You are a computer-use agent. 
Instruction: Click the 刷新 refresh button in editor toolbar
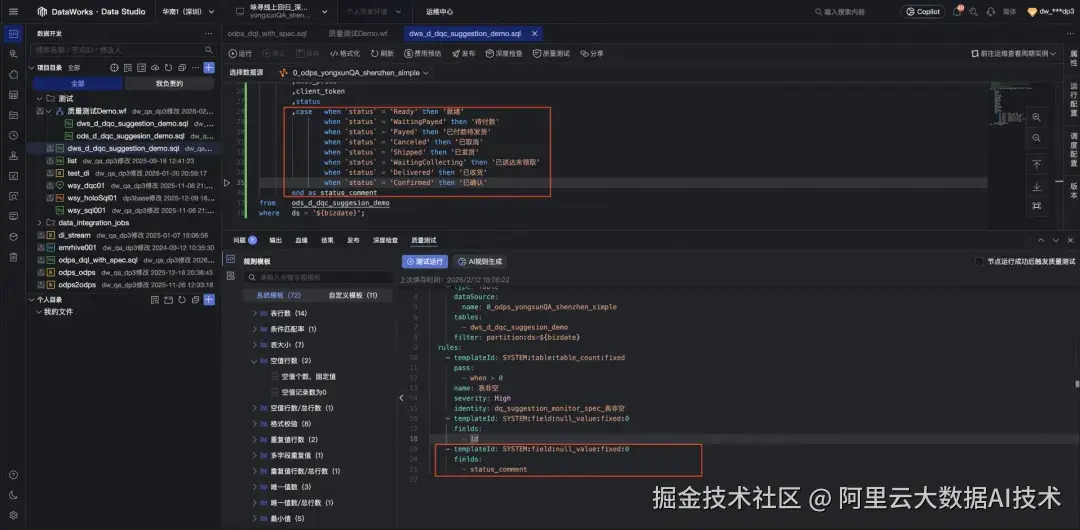point(382,53)
